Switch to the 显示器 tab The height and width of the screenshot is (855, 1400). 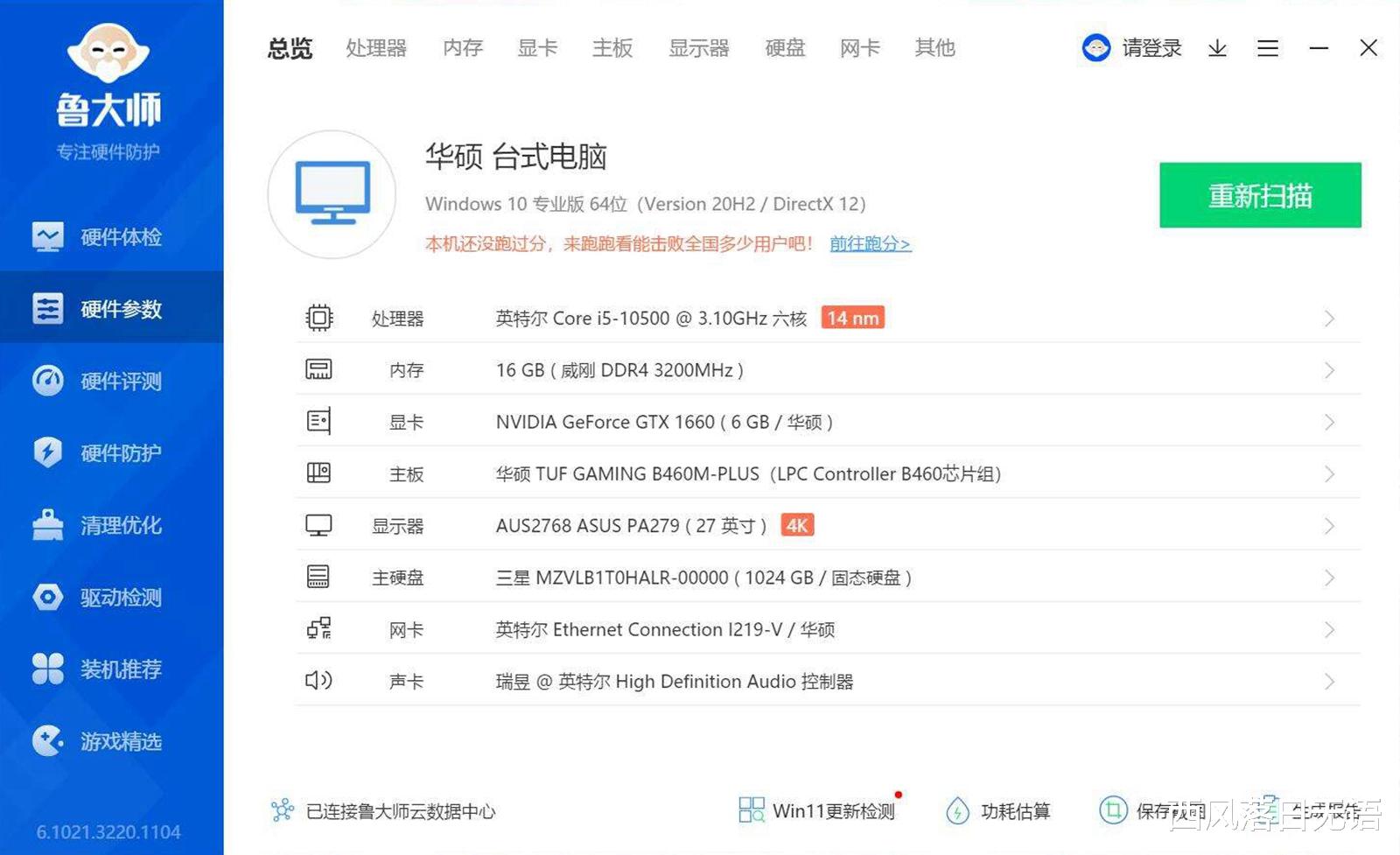pos(699,48)
